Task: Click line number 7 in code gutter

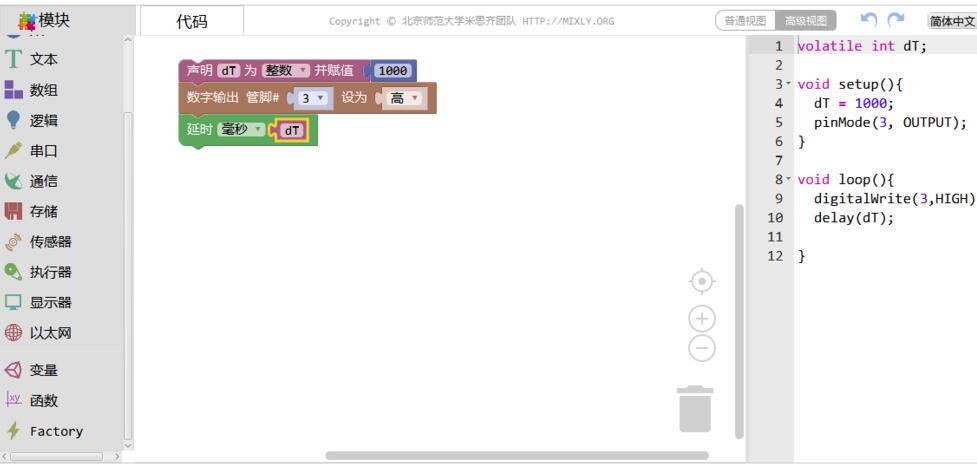Action: pyautogui.click(x=779, y=161)
